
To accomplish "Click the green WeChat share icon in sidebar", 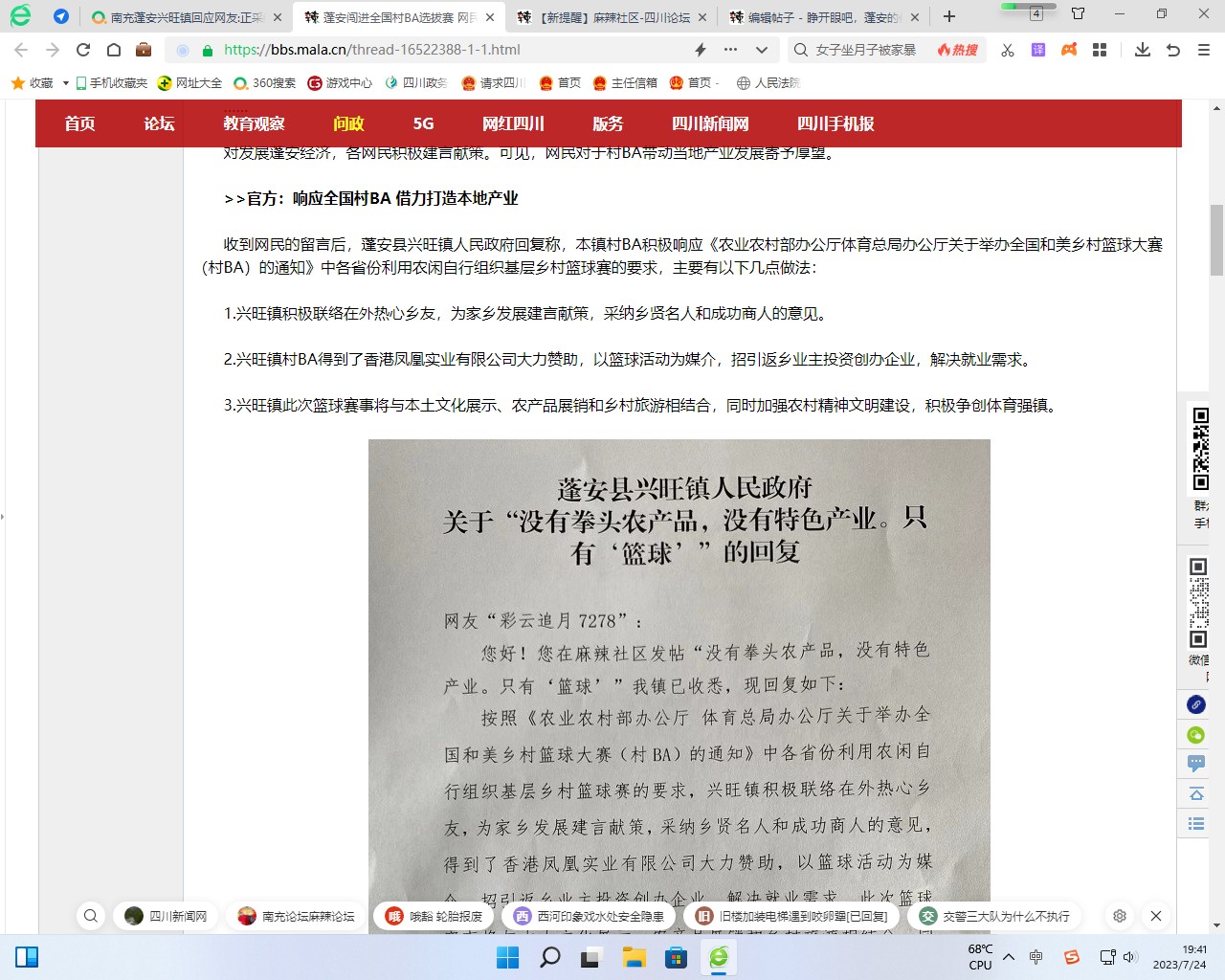I will click(x=1196, y=735).
